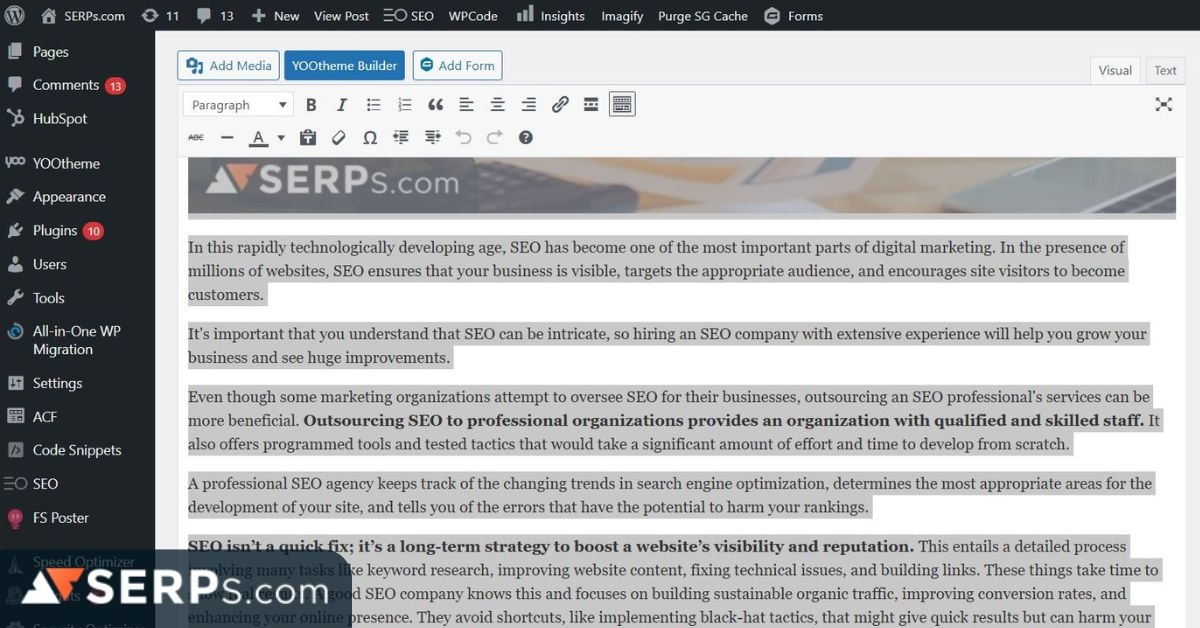This screenshot has height=628, width=1200.
Task: Insert a horizontal line
Action: 227,137
